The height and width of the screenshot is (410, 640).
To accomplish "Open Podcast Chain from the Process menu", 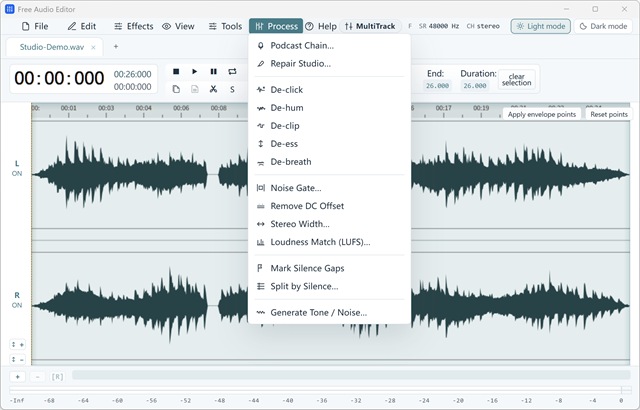I will click(x=329, y=46).
